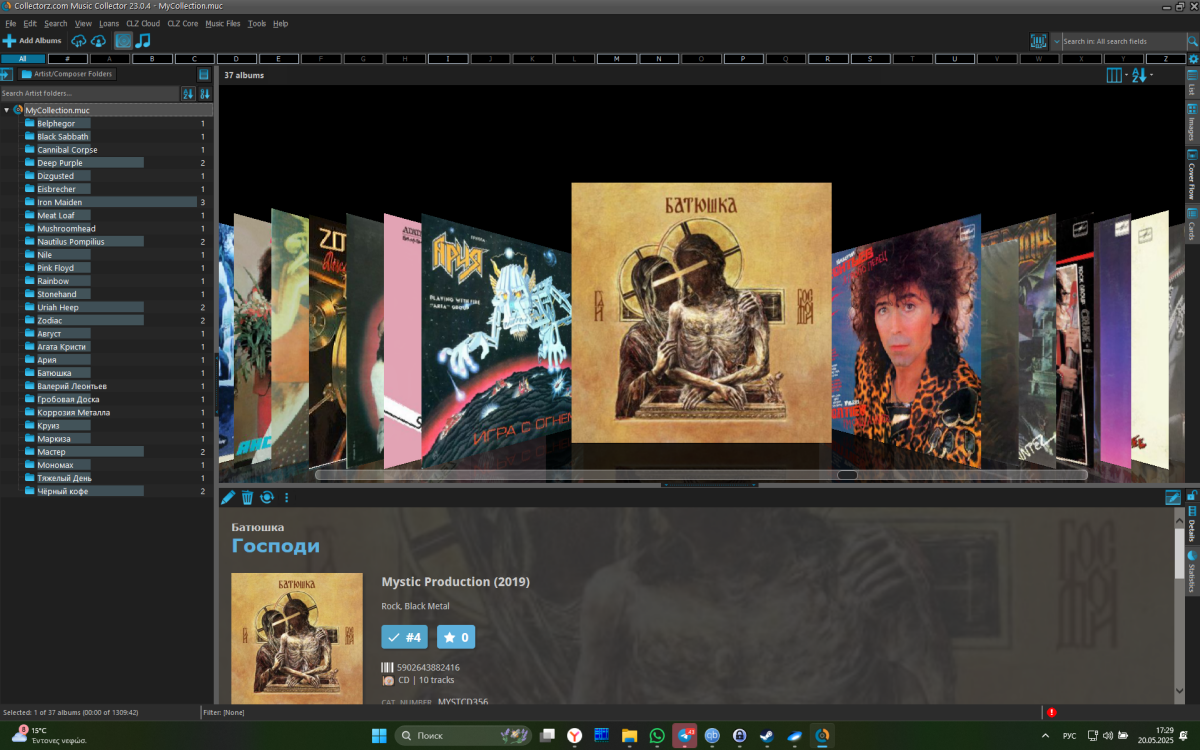
Task: Open the CLZ Cloud account icon
Action: tap(98, 41)
